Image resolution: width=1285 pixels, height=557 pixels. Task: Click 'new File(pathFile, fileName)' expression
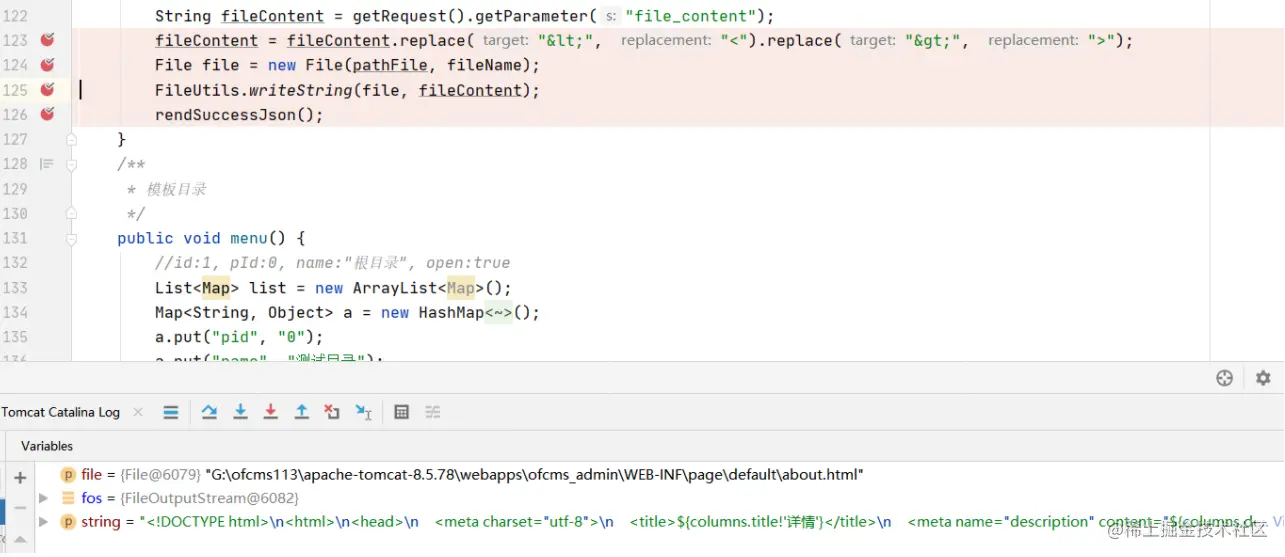[400, 65]
